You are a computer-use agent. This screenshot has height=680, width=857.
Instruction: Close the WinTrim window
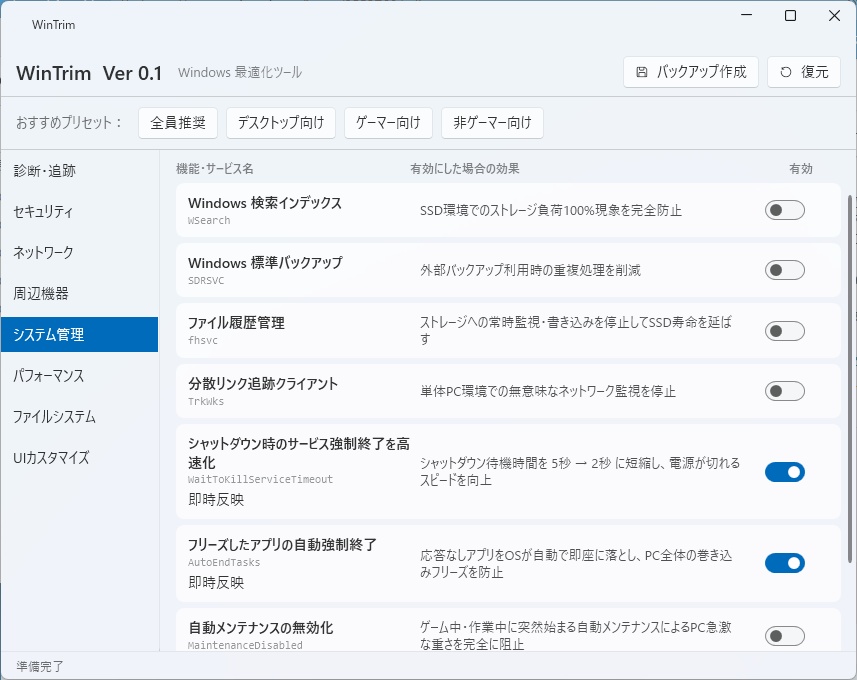coord(834,15)
